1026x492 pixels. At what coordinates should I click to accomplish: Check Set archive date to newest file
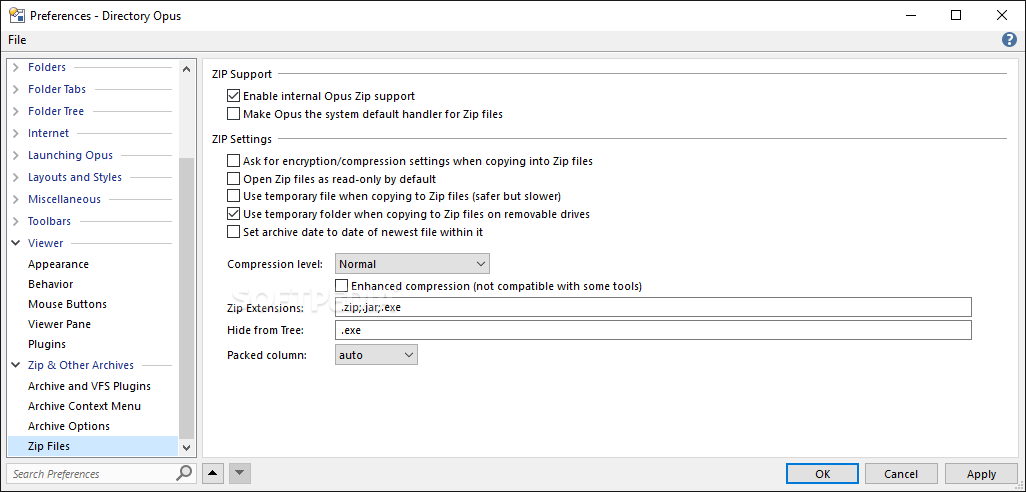click(233, 232)
